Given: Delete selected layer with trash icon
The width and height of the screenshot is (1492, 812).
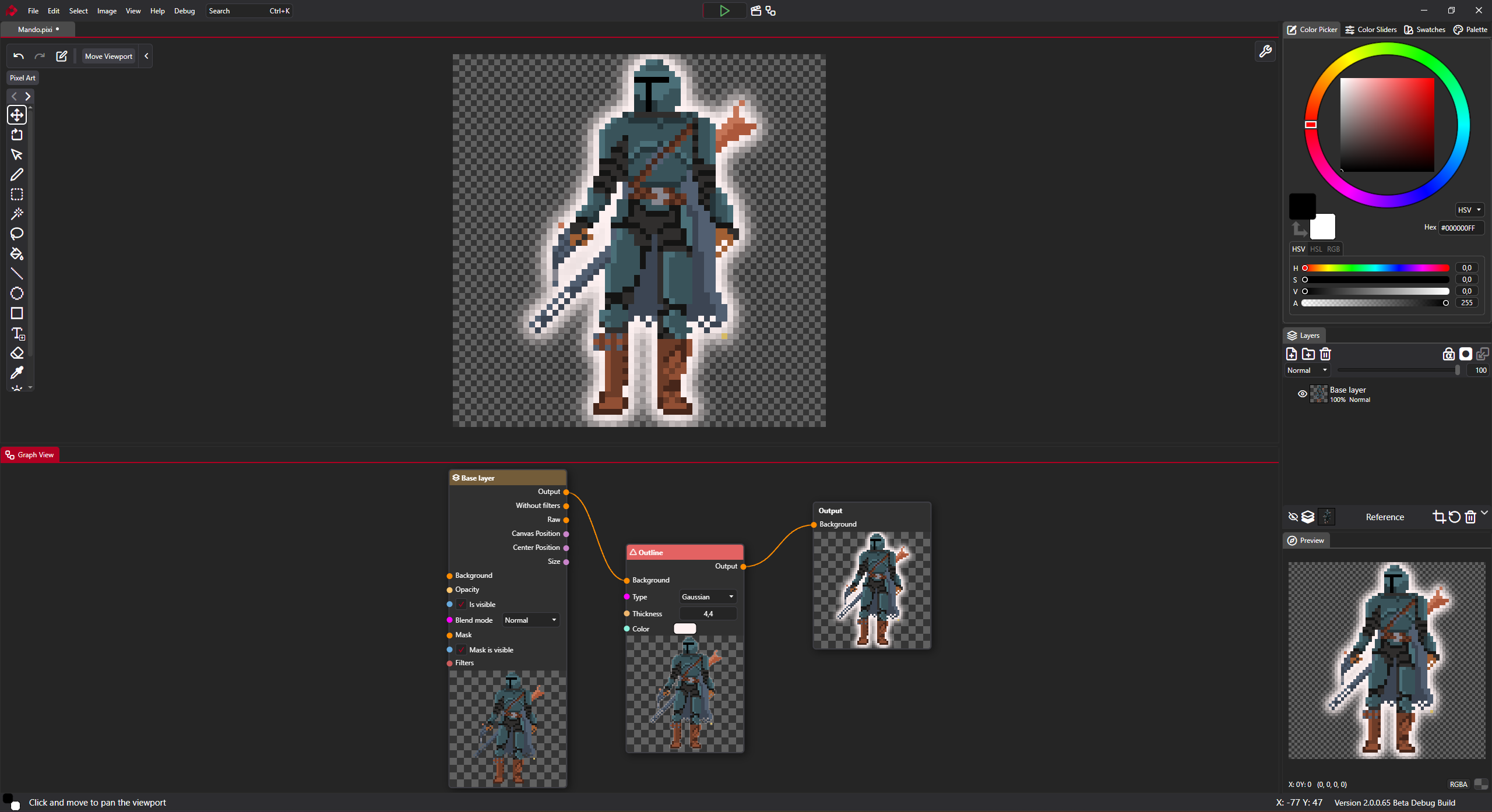Looking at the screenshot, I should (x=1325, y=354).
